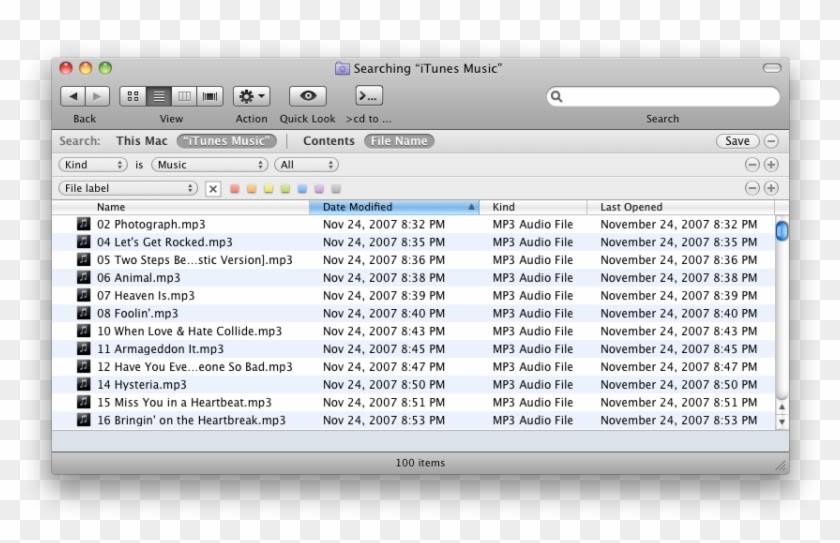The width and height of the screenshot is (840, 543).
Task: Click the folder icon in title bar
Action: 342,69
